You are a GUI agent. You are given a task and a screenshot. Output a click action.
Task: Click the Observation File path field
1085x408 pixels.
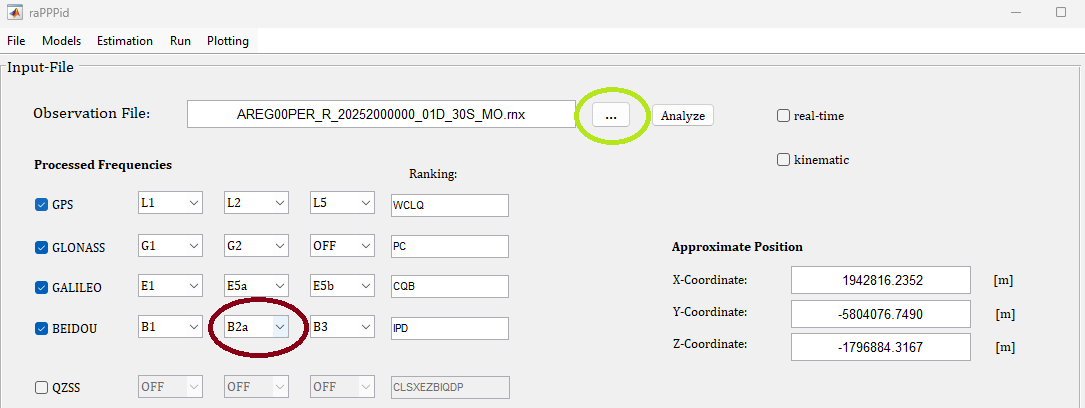381,114
